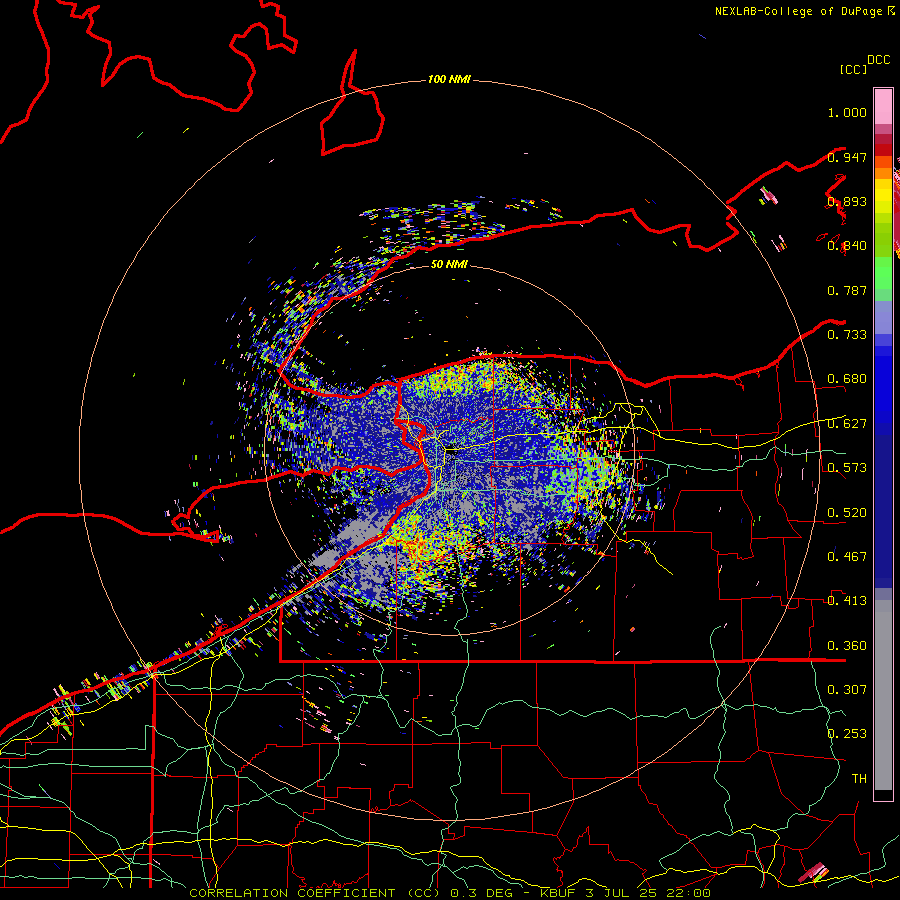900x900 pixels.
Task: Click the 50 NMI range ring label
Action: [449, 264]
